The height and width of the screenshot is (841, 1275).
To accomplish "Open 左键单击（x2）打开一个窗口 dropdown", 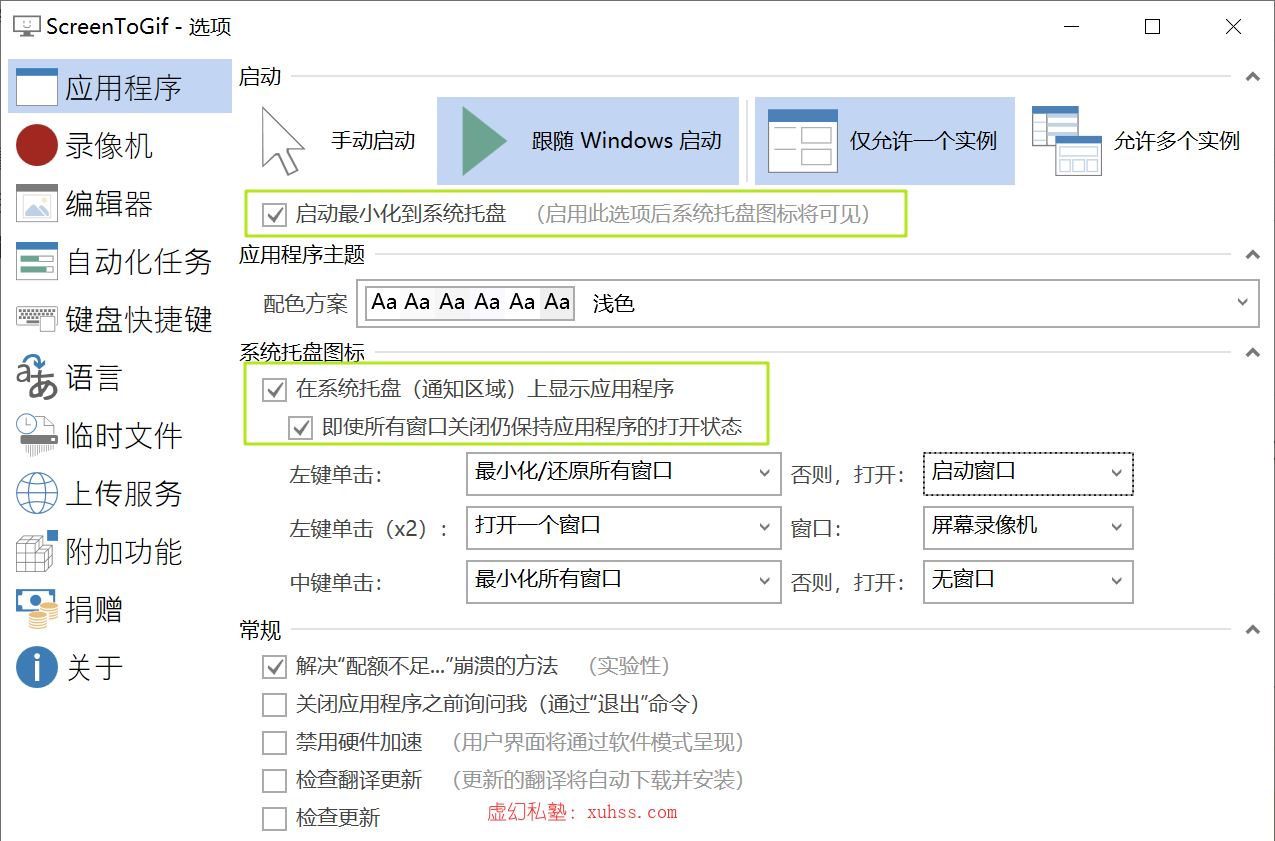I will [623, 527].
